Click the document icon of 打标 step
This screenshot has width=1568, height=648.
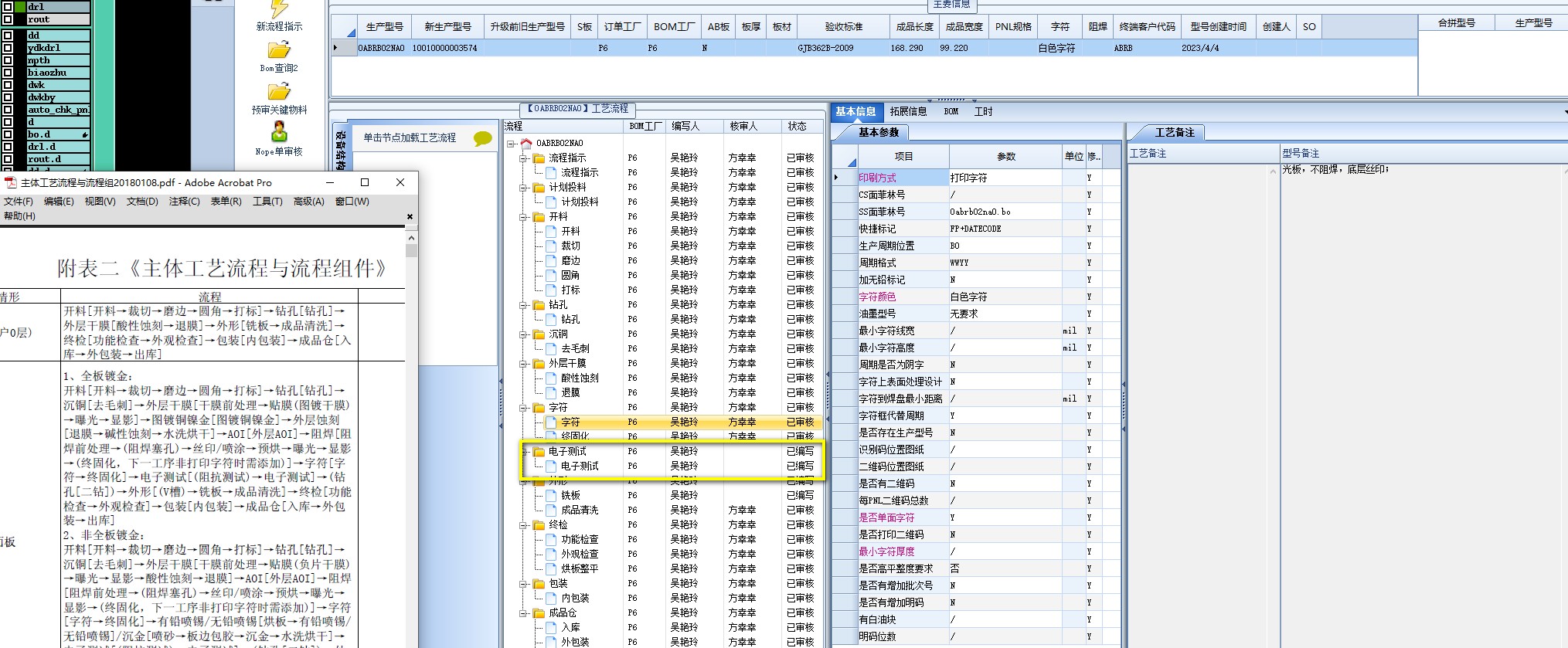551,290
